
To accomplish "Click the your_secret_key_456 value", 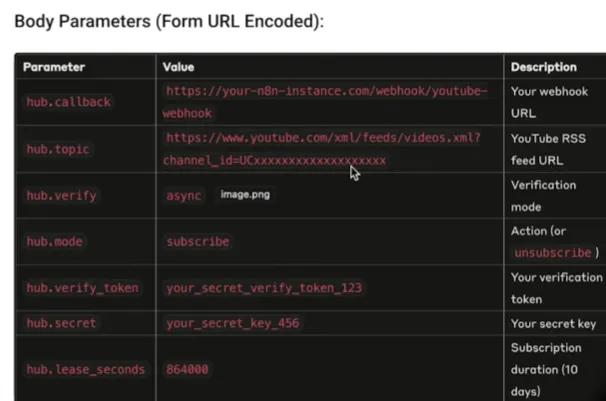I will (x=232, y=323).
